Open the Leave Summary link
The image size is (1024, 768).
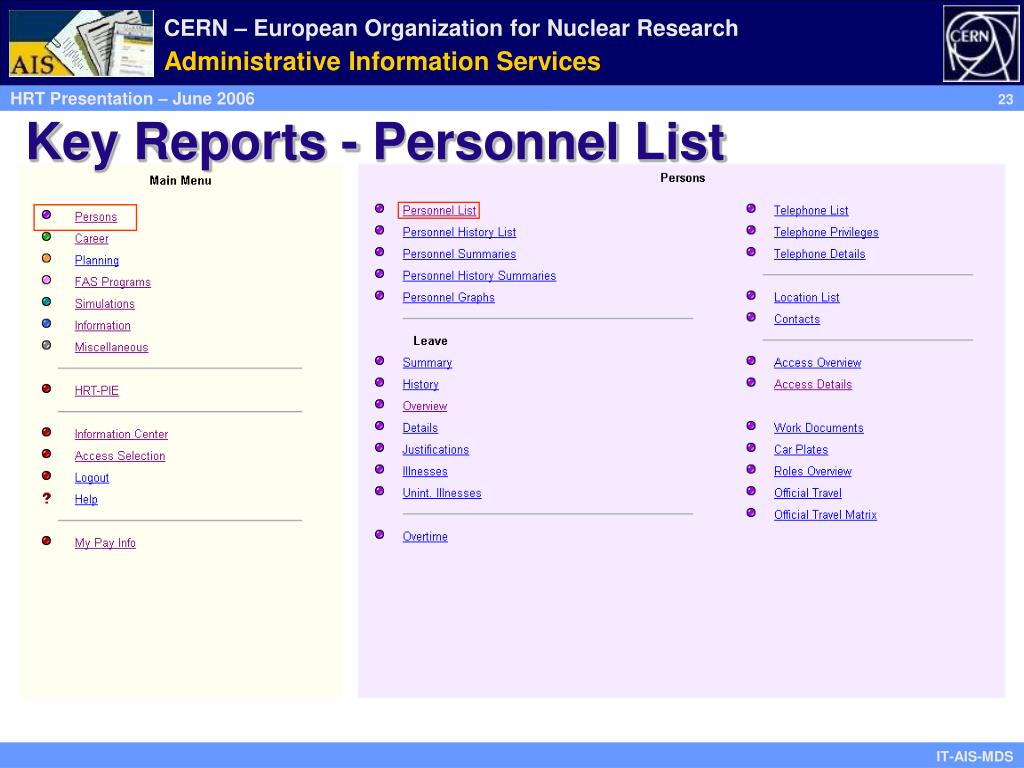427,362
